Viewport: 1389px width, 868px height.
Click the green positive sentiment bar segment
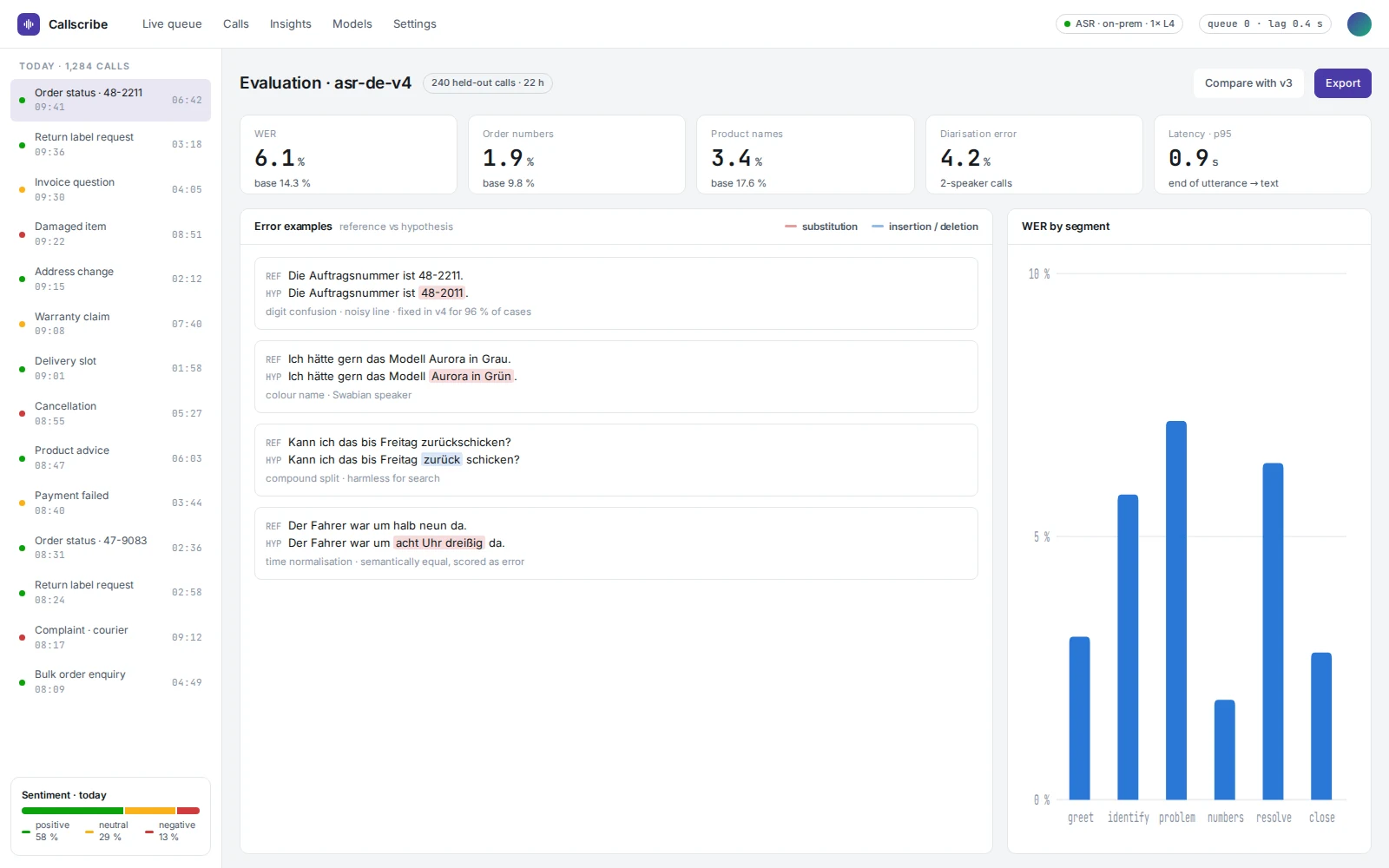pos(73,811)
